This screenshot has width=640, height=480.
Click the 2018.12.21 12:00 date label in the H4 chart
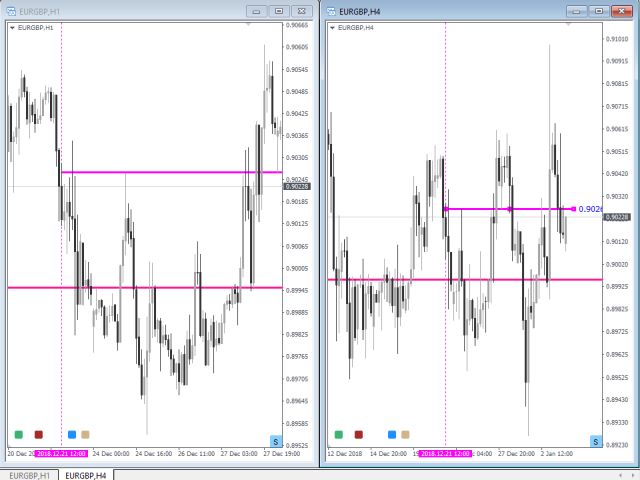point(445,453)
